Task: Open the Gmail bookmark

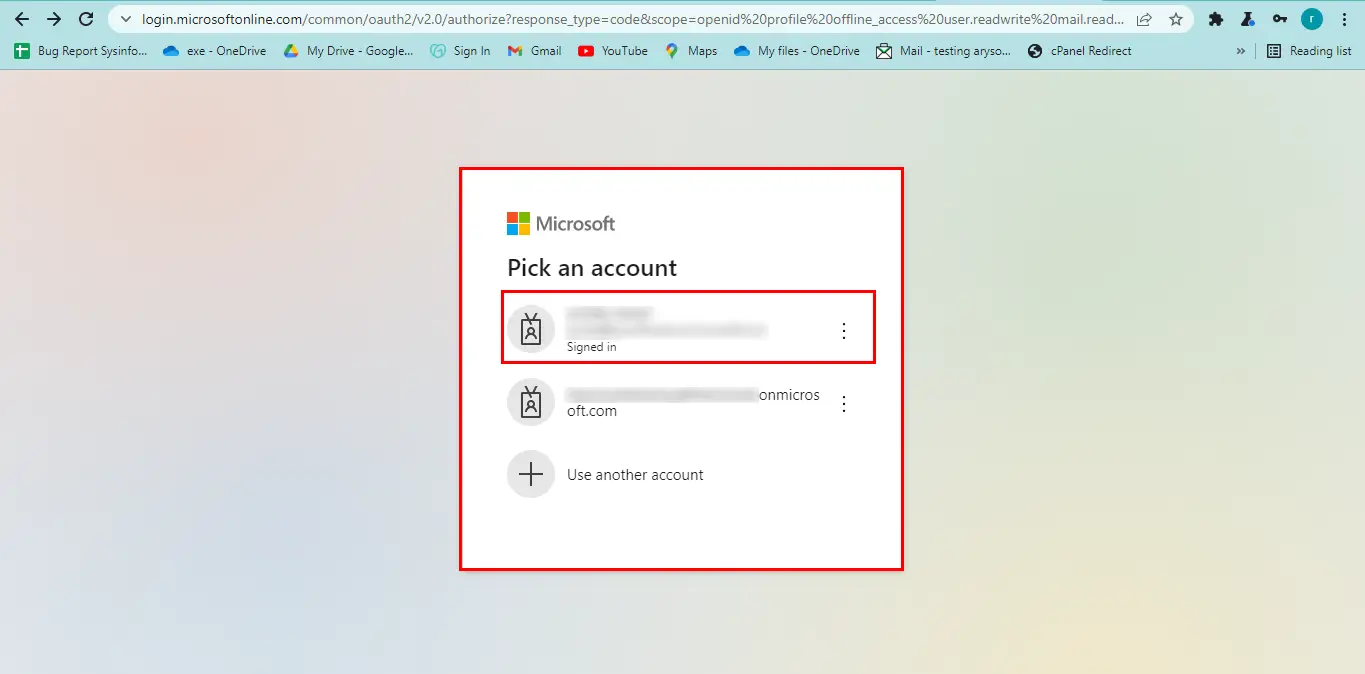Action: pos(534,51)
